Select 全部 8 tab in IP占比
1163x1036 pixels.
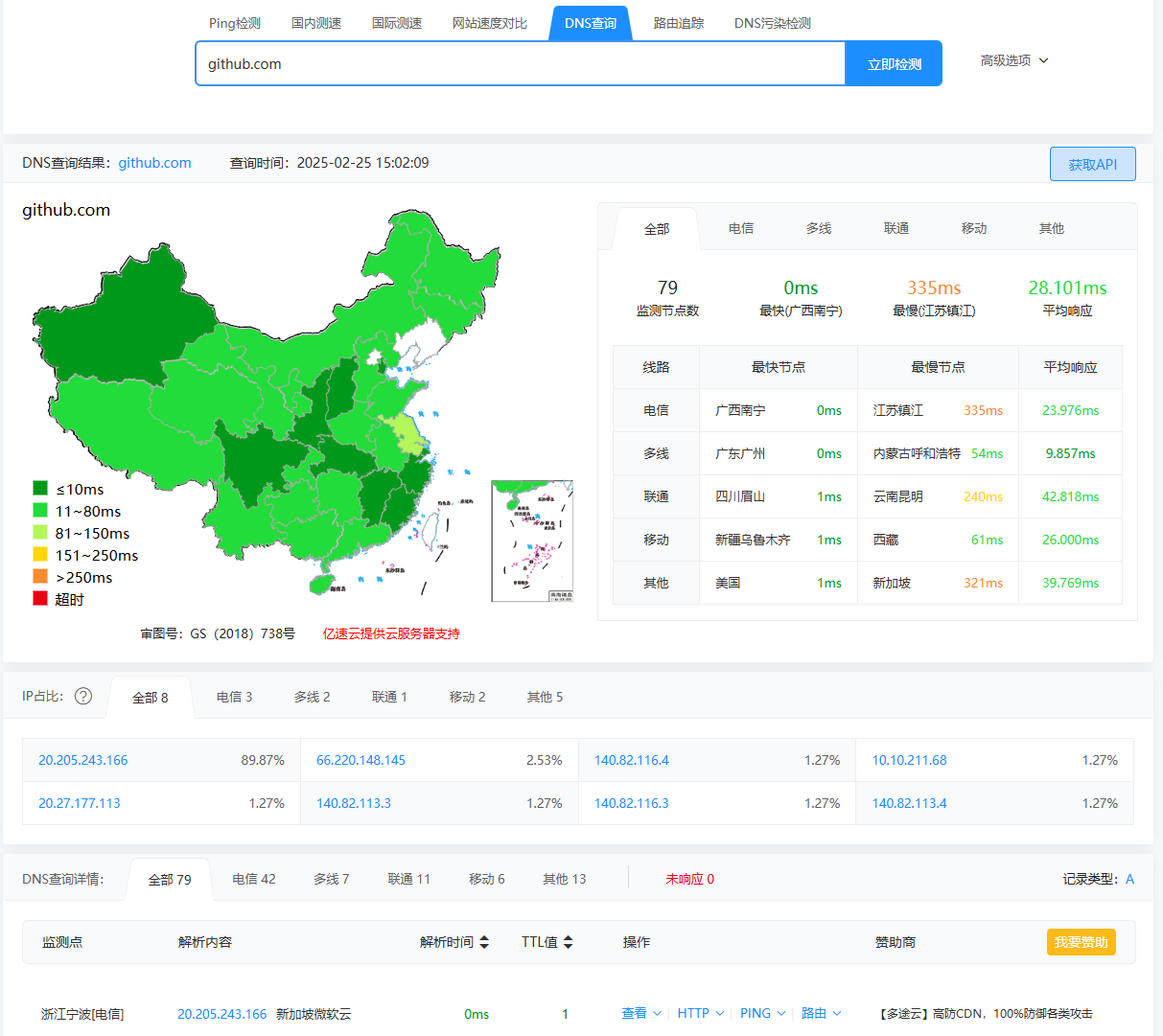point(151,698)
